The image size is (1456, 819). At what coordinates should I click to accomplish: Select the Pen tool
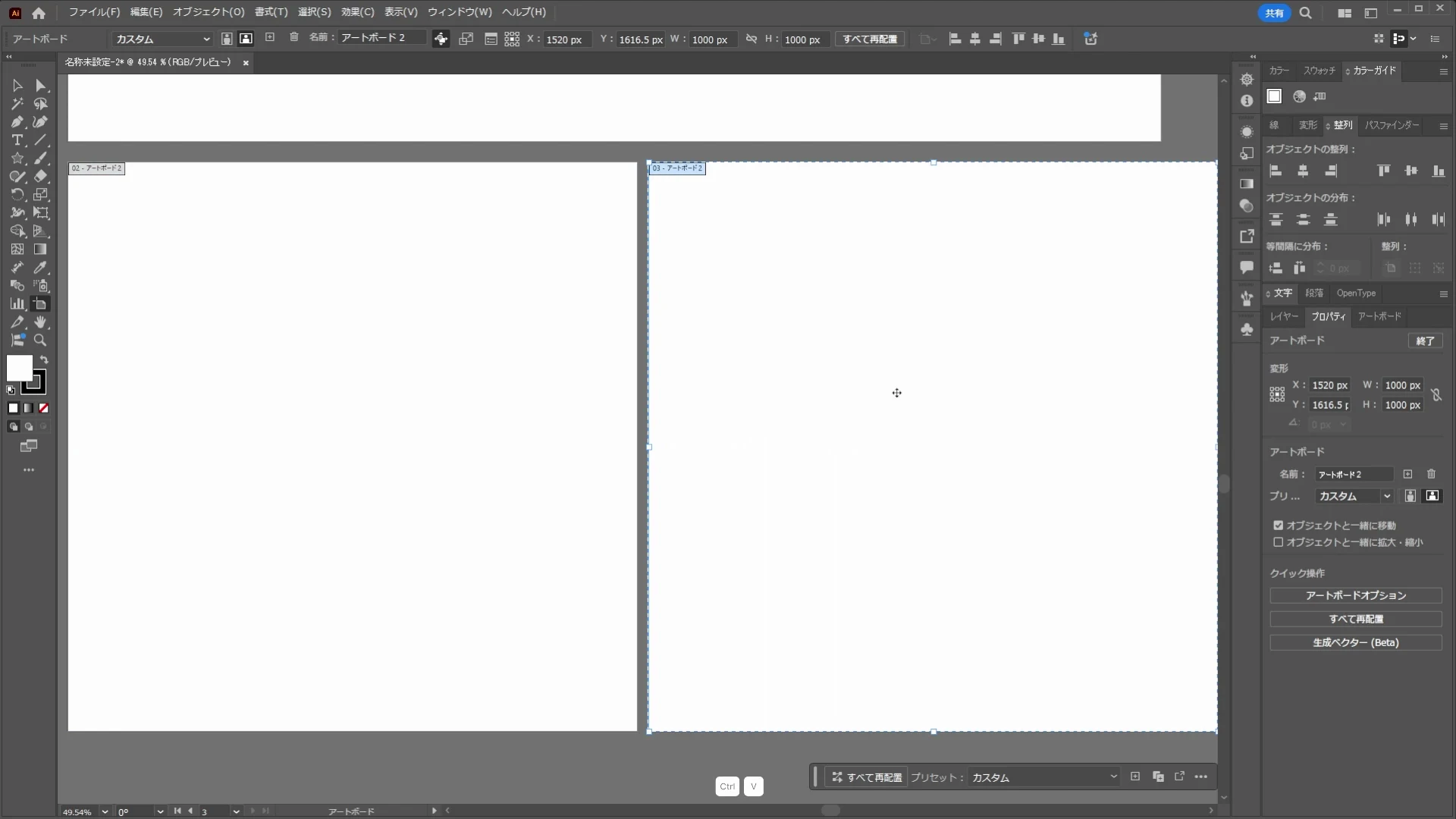coord(17,122)
